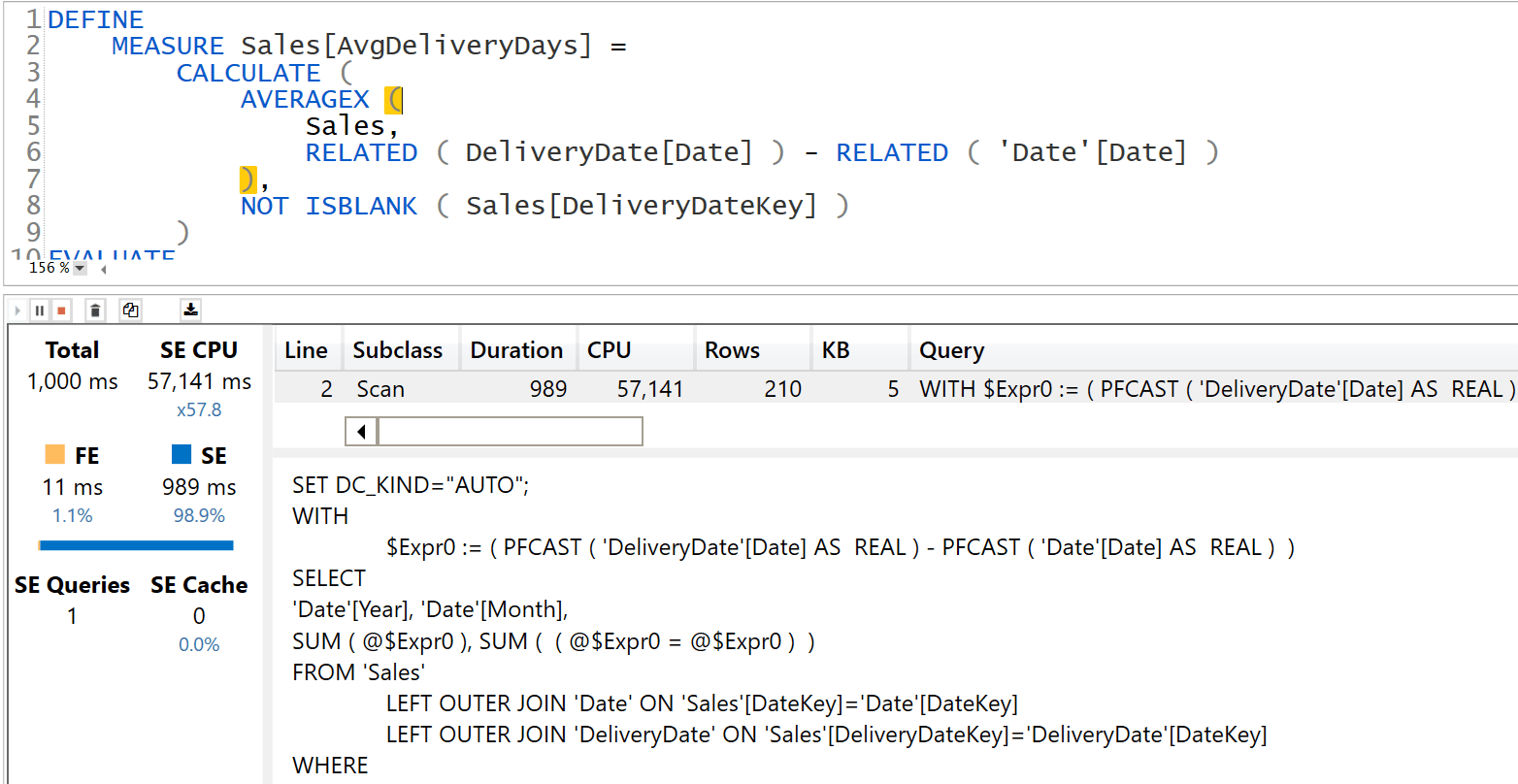Click the Query column header
1518x784 pixels.
pyautogui.click(x=951, y=348)
